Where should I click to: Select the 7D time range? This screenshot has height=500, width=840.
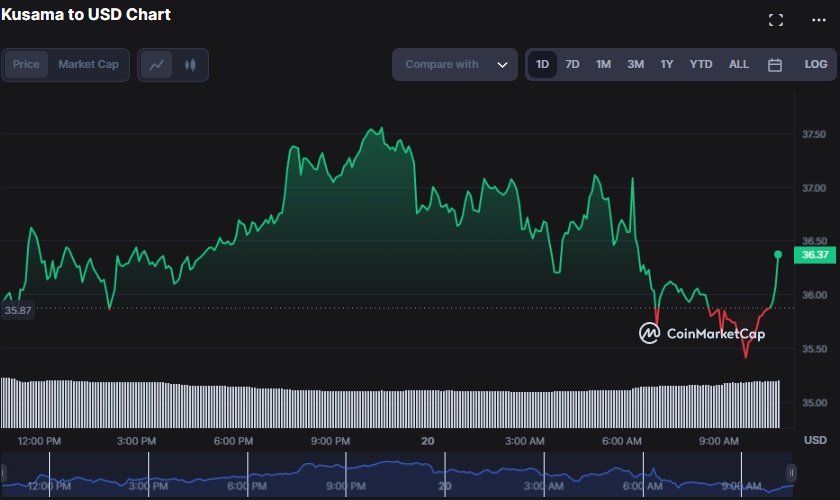(572, 65)
